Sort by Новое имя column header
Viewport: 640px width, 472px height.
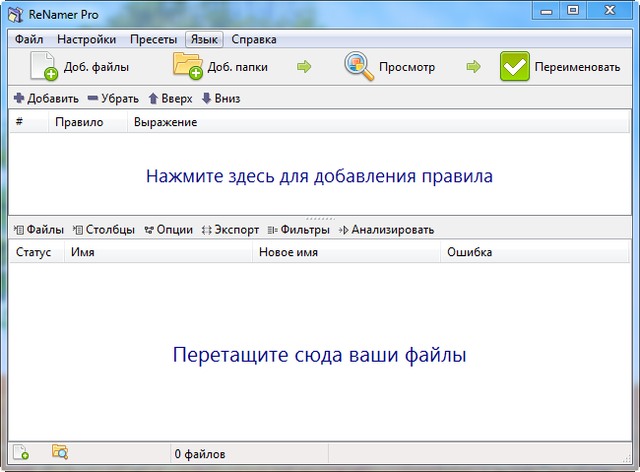347,252
